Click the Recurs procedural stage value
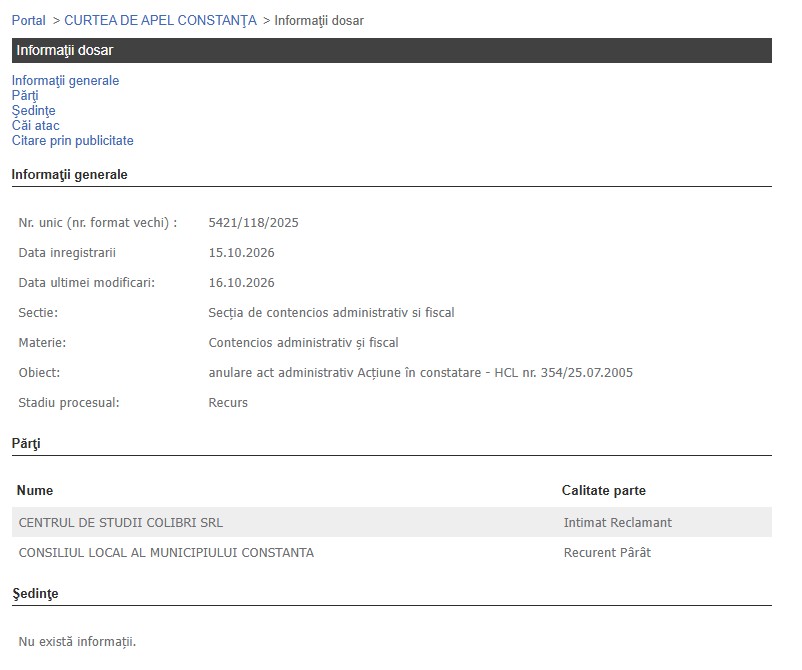 tap(228, 403)
